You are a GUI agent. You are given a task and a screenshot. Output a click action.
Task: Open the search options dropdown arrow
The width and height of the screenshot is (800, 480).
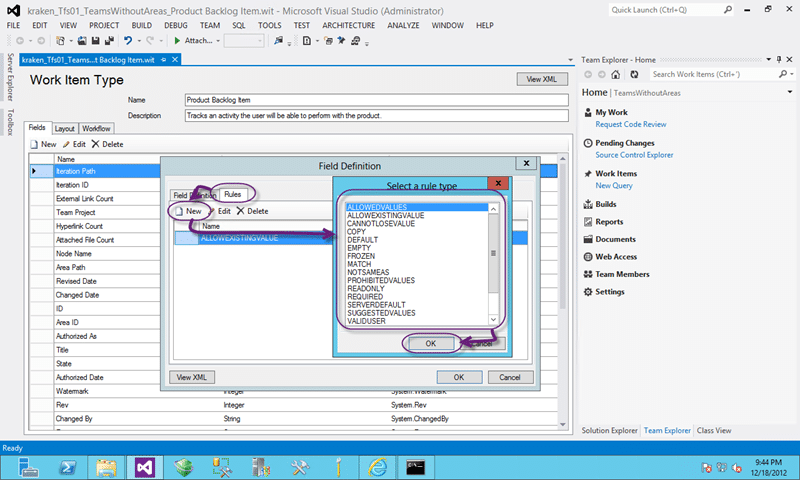click(x=792, y=74)
